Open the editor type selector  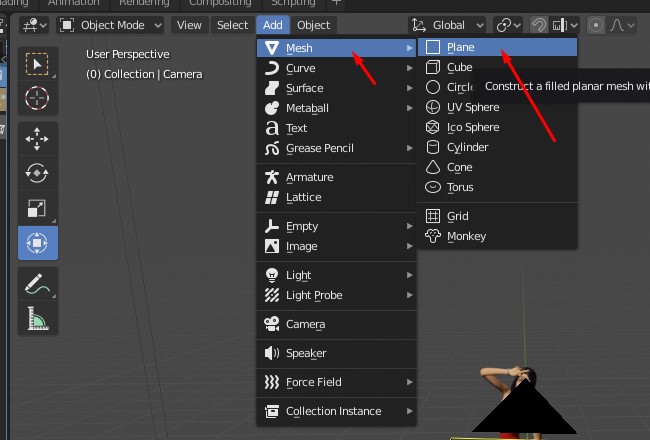click(34, 25)
